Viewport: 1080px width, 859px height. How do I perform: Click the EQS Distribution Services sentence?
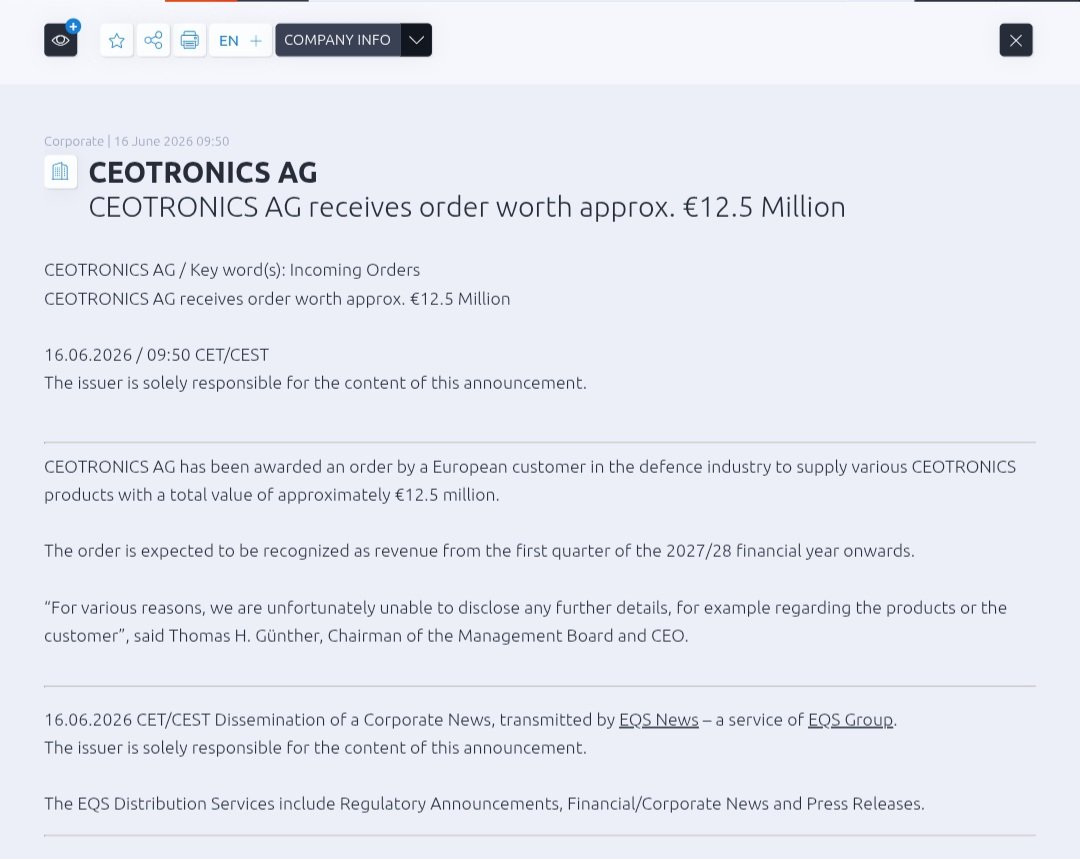click(484, 803)
